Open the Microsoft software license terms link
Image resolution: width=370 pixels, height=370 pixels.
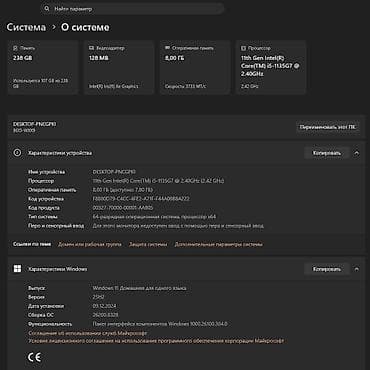point(156,341)
